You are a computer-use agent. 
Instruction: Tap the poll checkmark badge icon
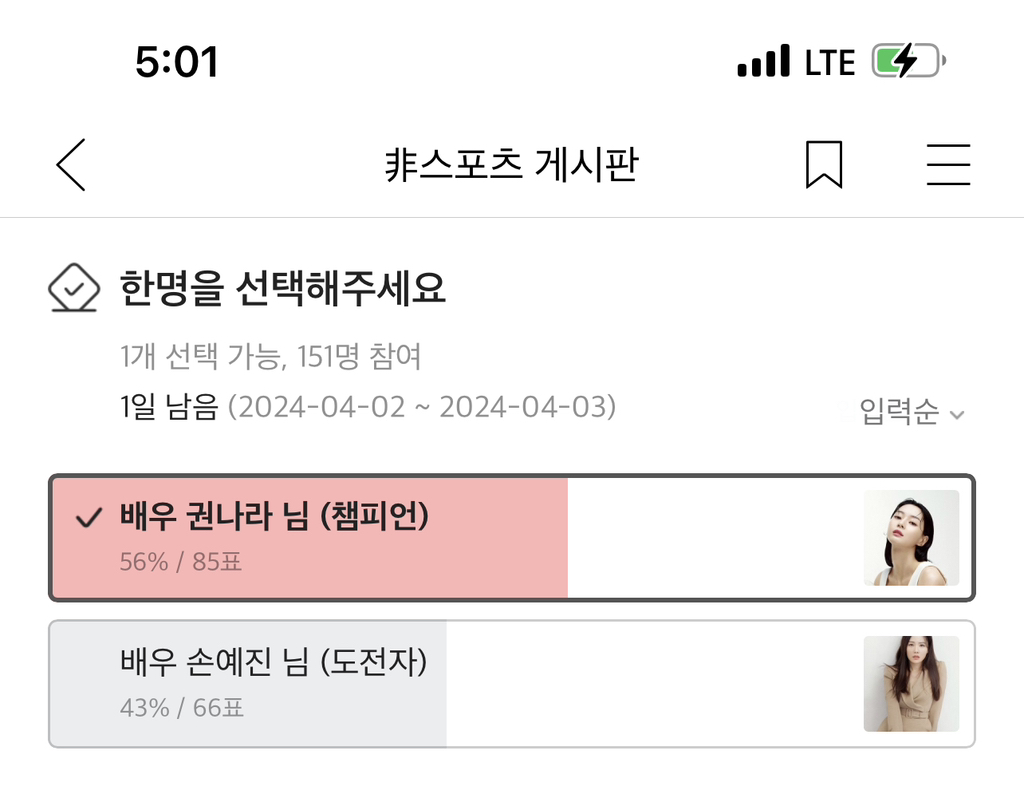pyautogui.click(x=74, y=288)
